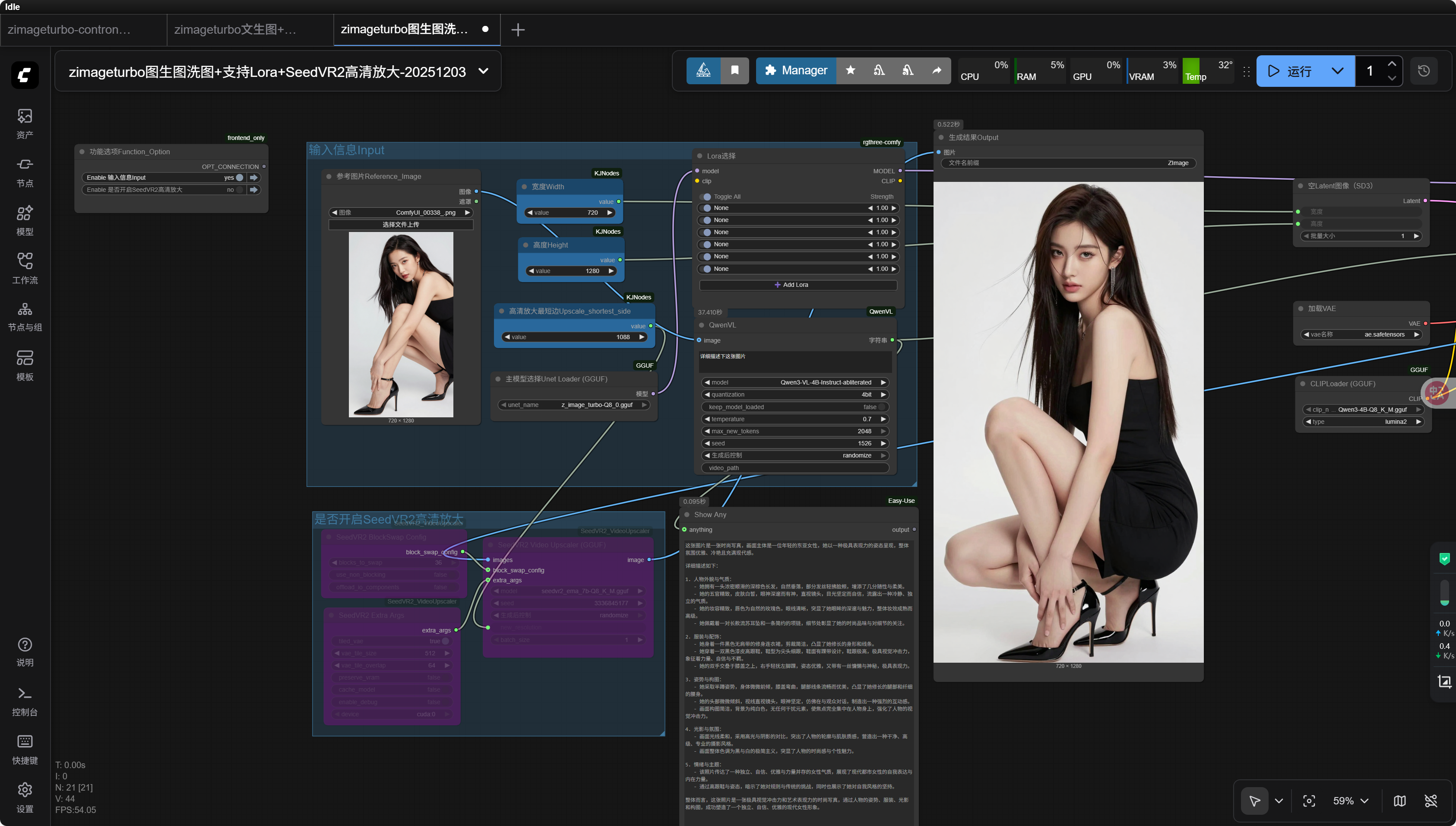Open the Model library (模型) sidebar icon

tap(24, 220)
